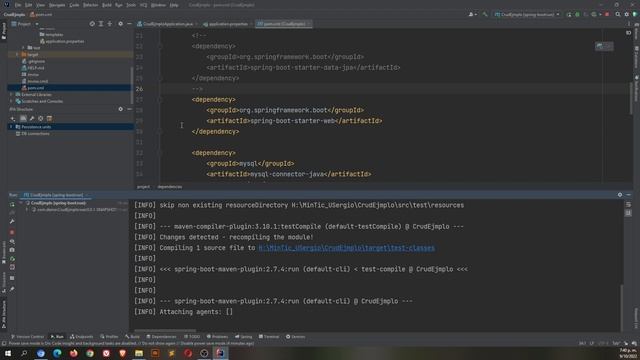The height and width of the screenshot is (360, 640).
Task: Open Spring tool window
Action: (244, 337)
